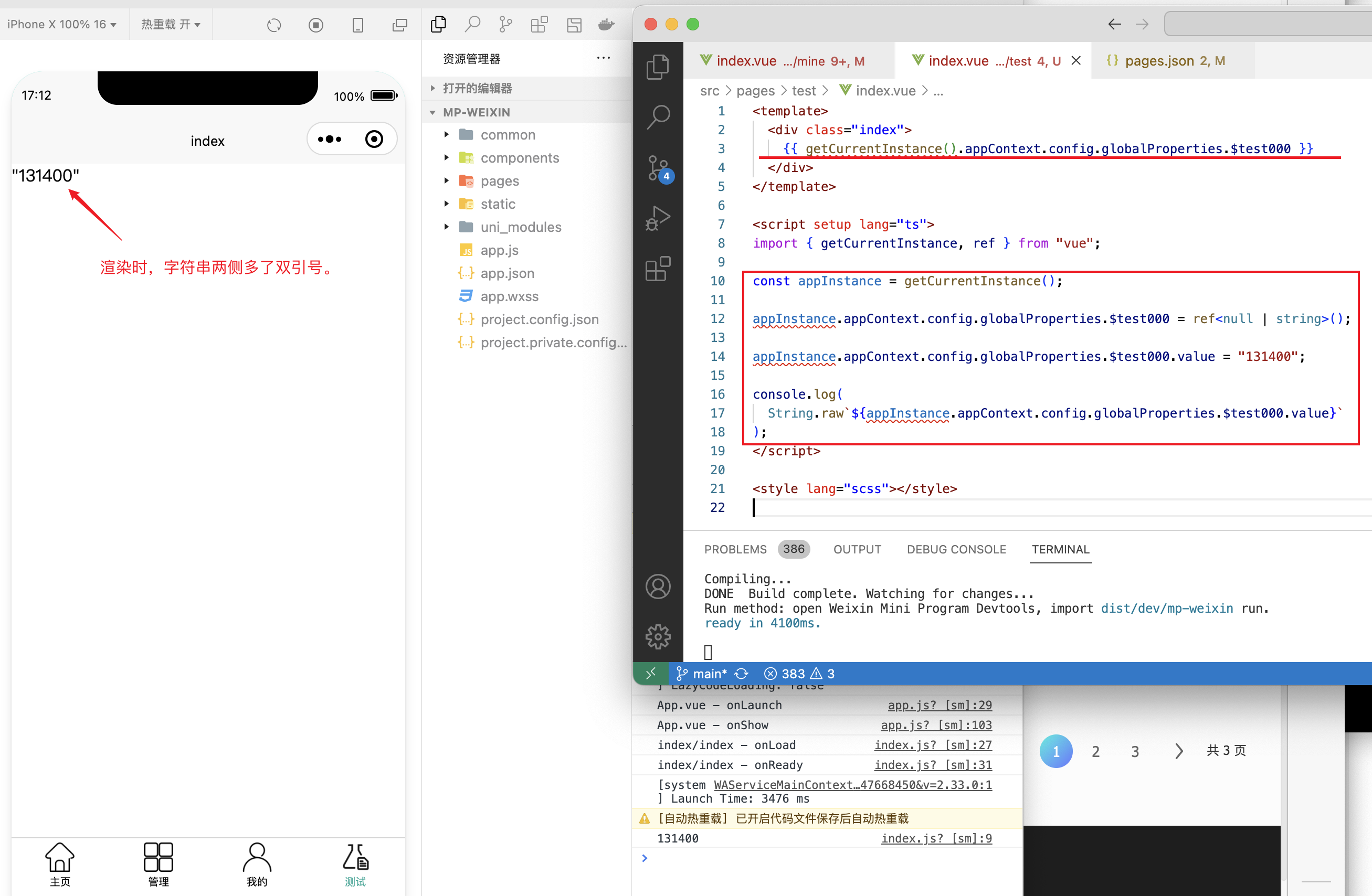The image size is (1372, 896).
Task: Switch to the PROBLEMS panel tab
Action: pos(735,549)
